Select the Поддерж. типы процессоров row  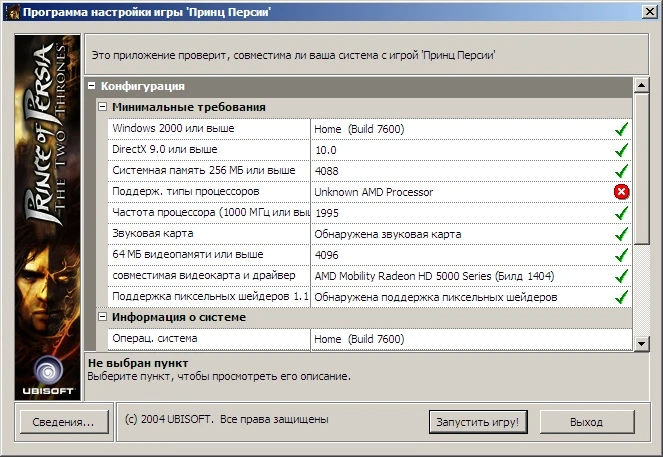[208, 192]
